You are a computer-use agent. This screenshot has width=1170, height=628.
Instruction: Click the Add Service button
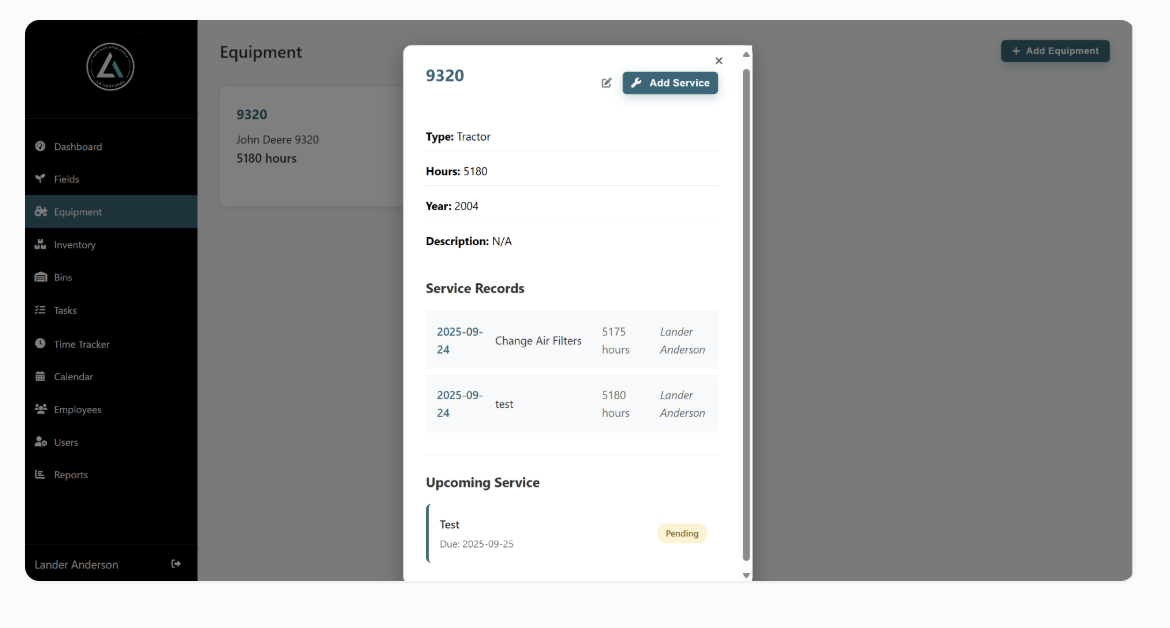[x=670, y=83]
